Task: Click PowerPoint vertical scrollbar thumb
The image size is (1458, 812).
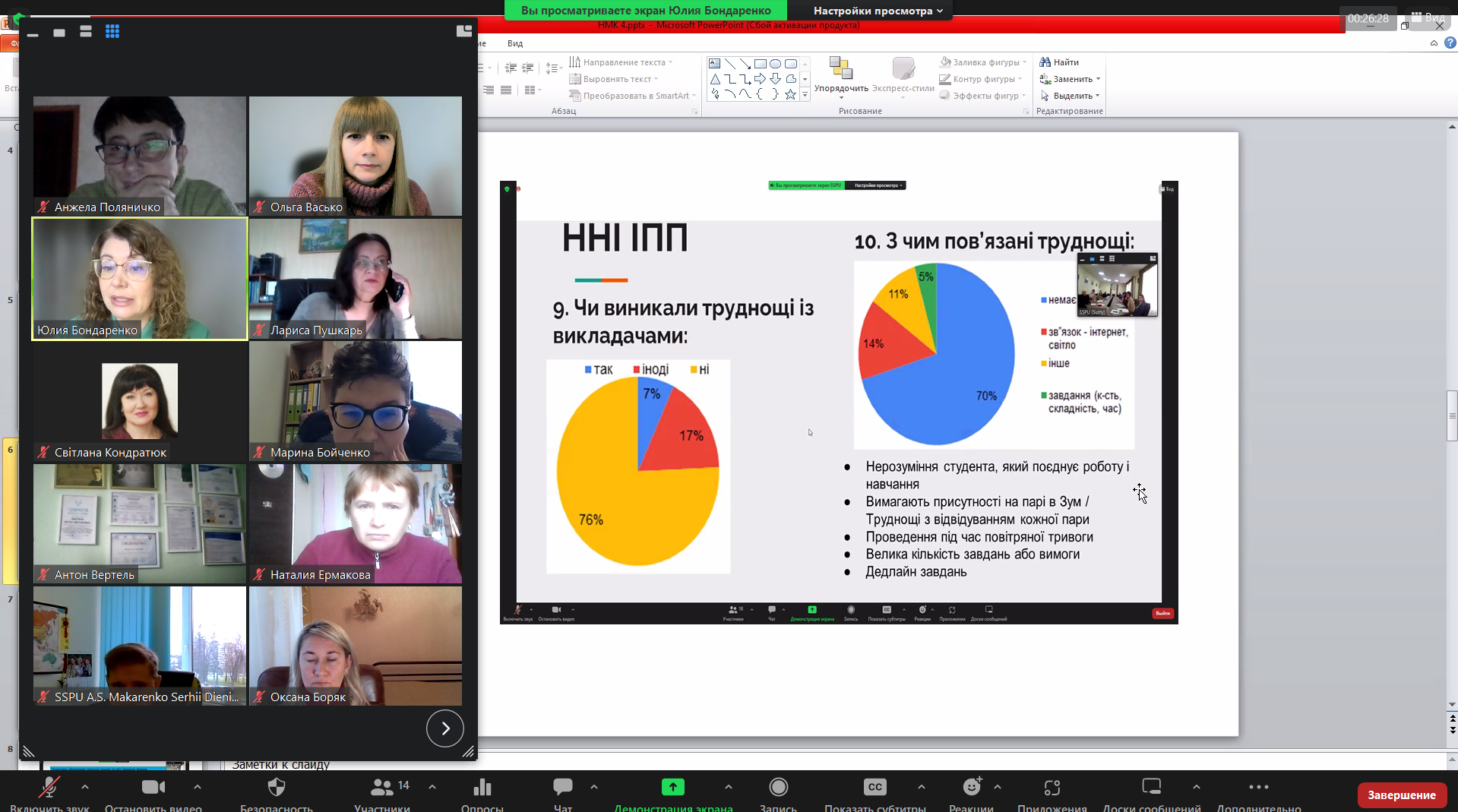Action: tap(1452, 415)
